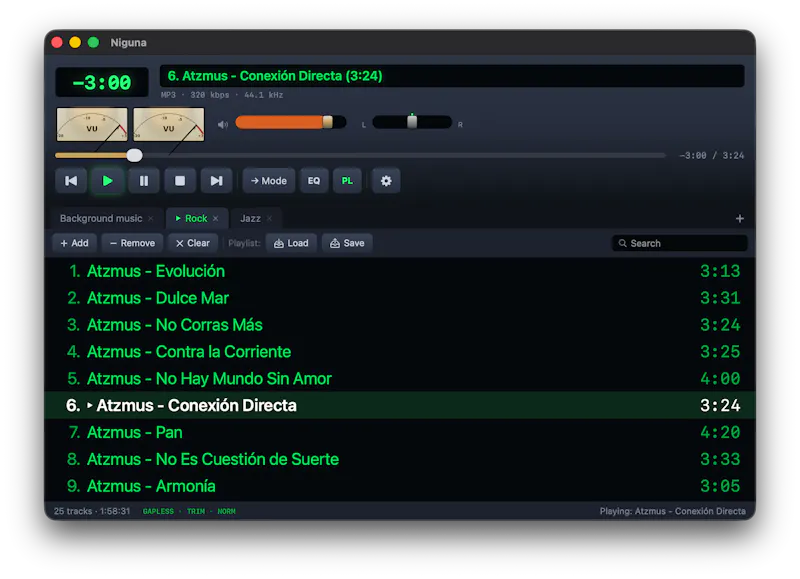Close the Background music tab

click(x=151, y=218)
